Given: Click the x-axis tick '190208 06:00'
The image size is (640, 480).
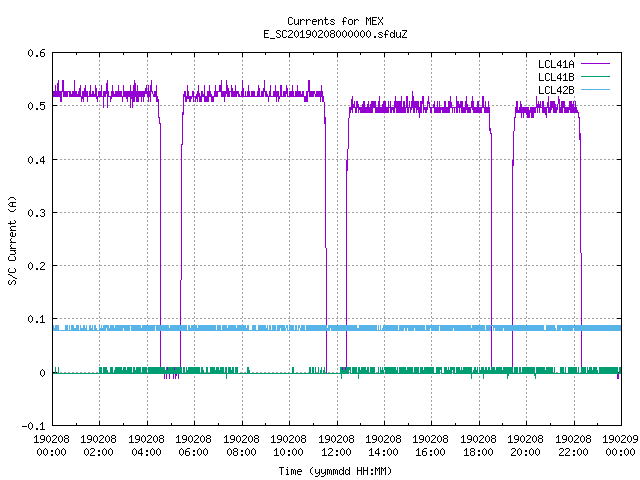Looking at the screenshot, I should pos(193,446).
